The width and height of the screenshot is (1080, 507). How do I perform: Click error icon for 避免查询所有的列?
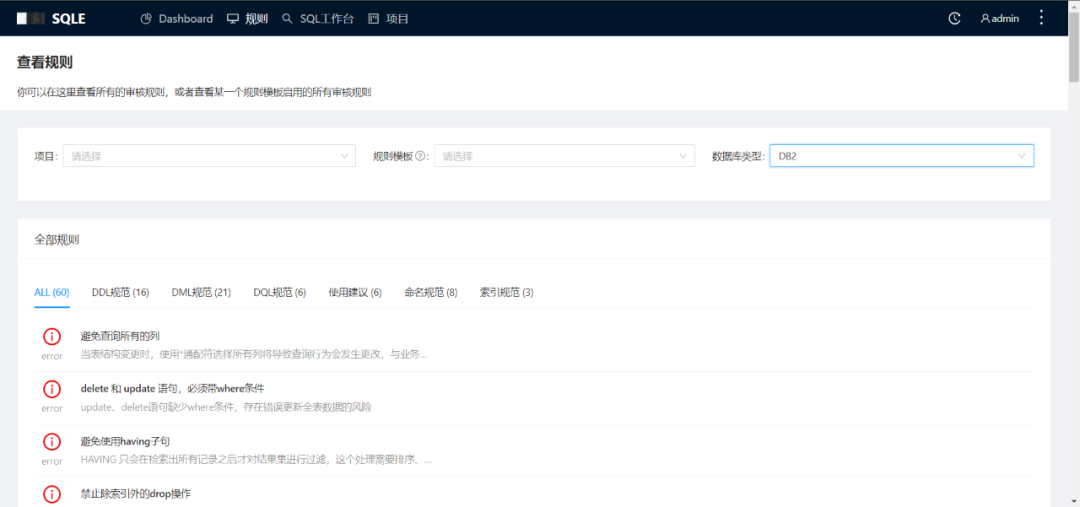tap(52, 337)
